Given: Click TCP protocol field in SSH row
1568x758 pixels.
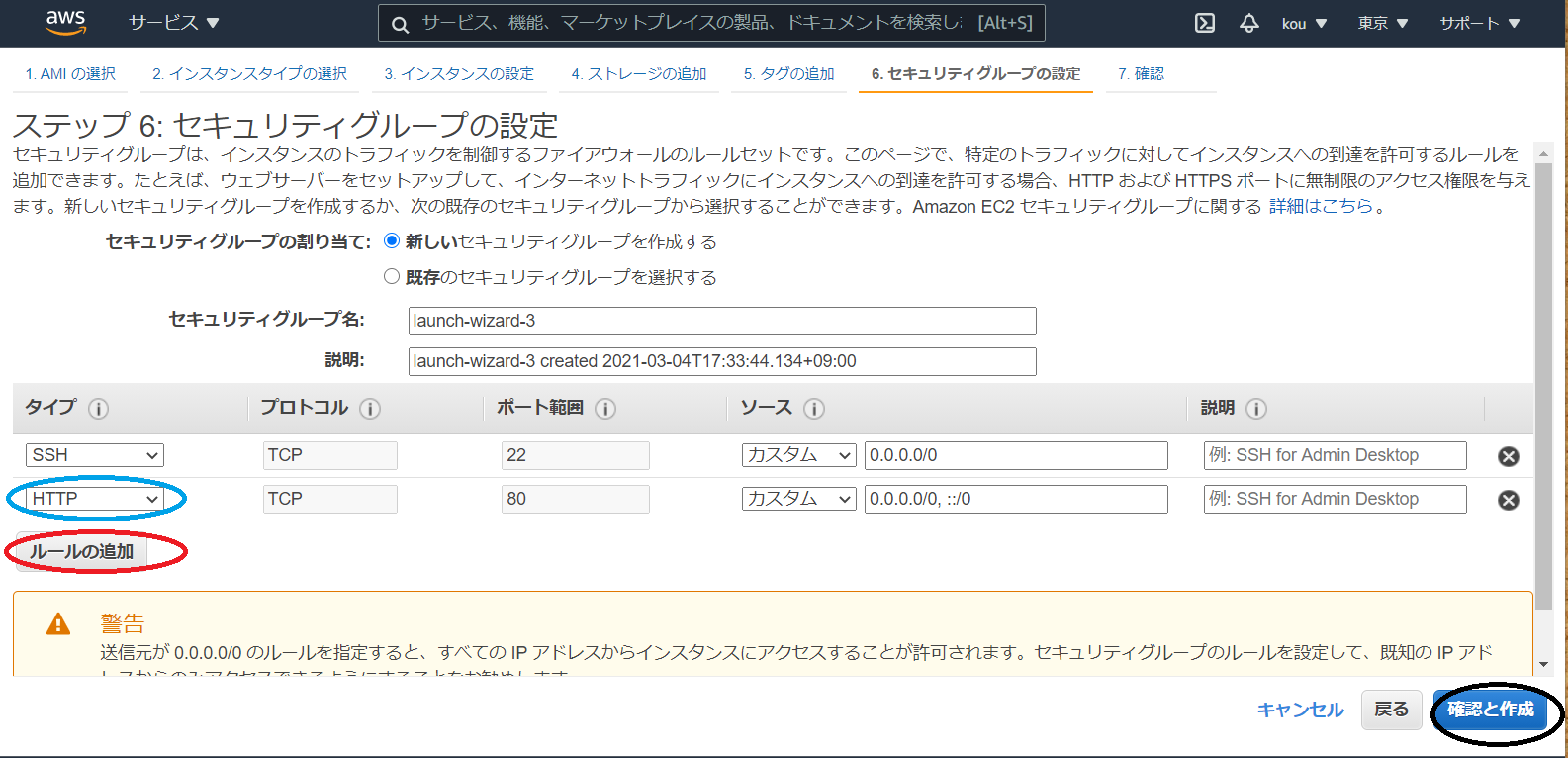Looking at the screenshot, I should 330,455.
